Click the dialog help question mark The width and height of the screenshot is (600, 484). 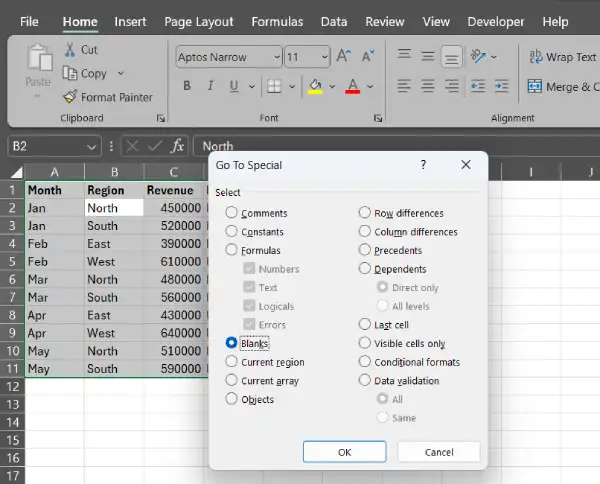coord(423,165)
